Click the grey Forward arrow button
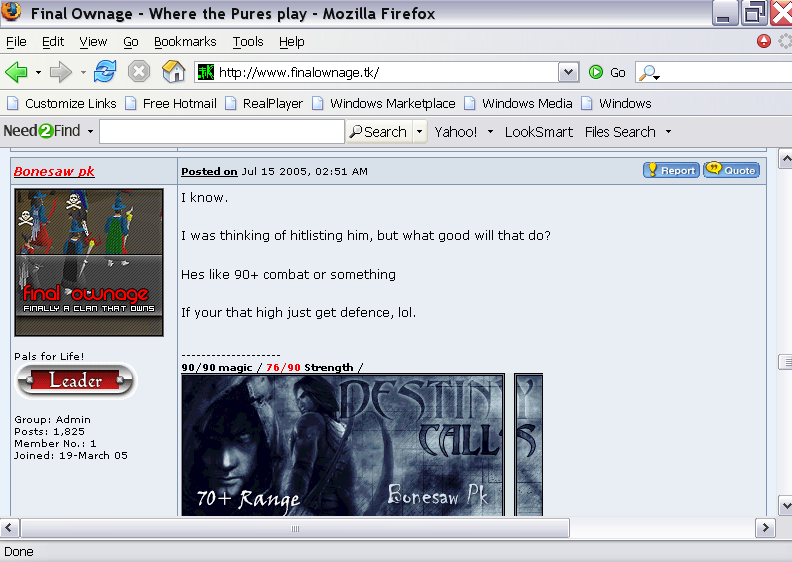 pyautogui.click(x=61, y=72)
